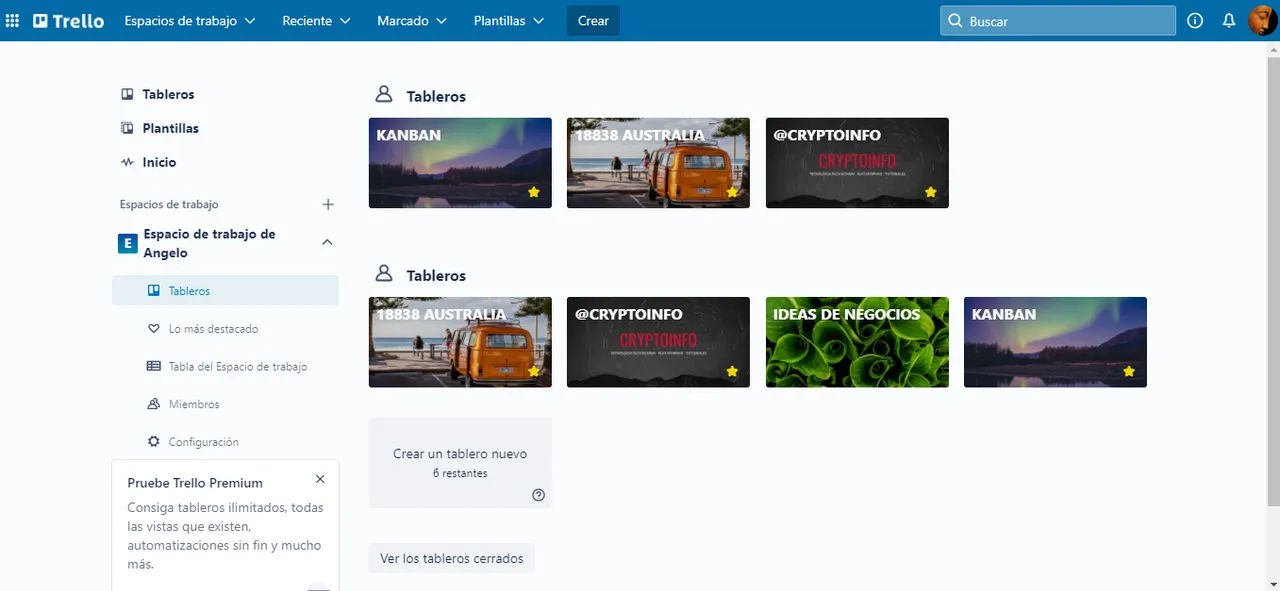Open the Reciente dropdown
This screenshot has width=1280, height=591.
coord(316,21)
